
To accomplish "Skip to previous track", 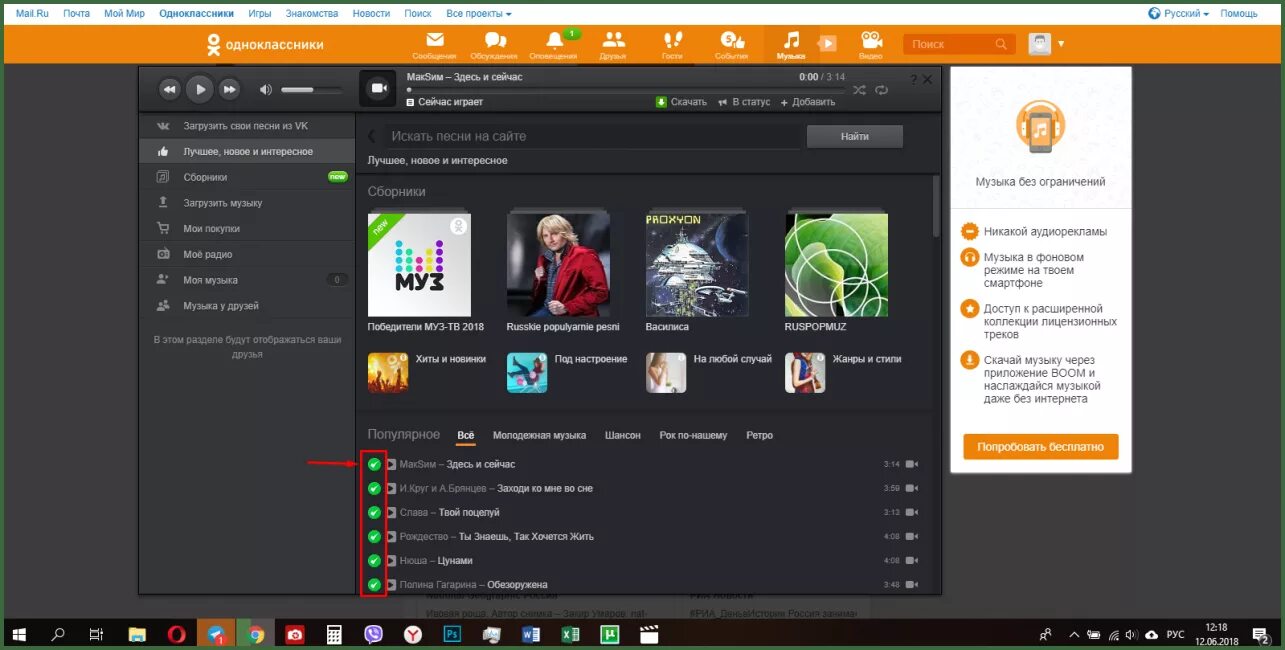I will [x=169, y=90].
